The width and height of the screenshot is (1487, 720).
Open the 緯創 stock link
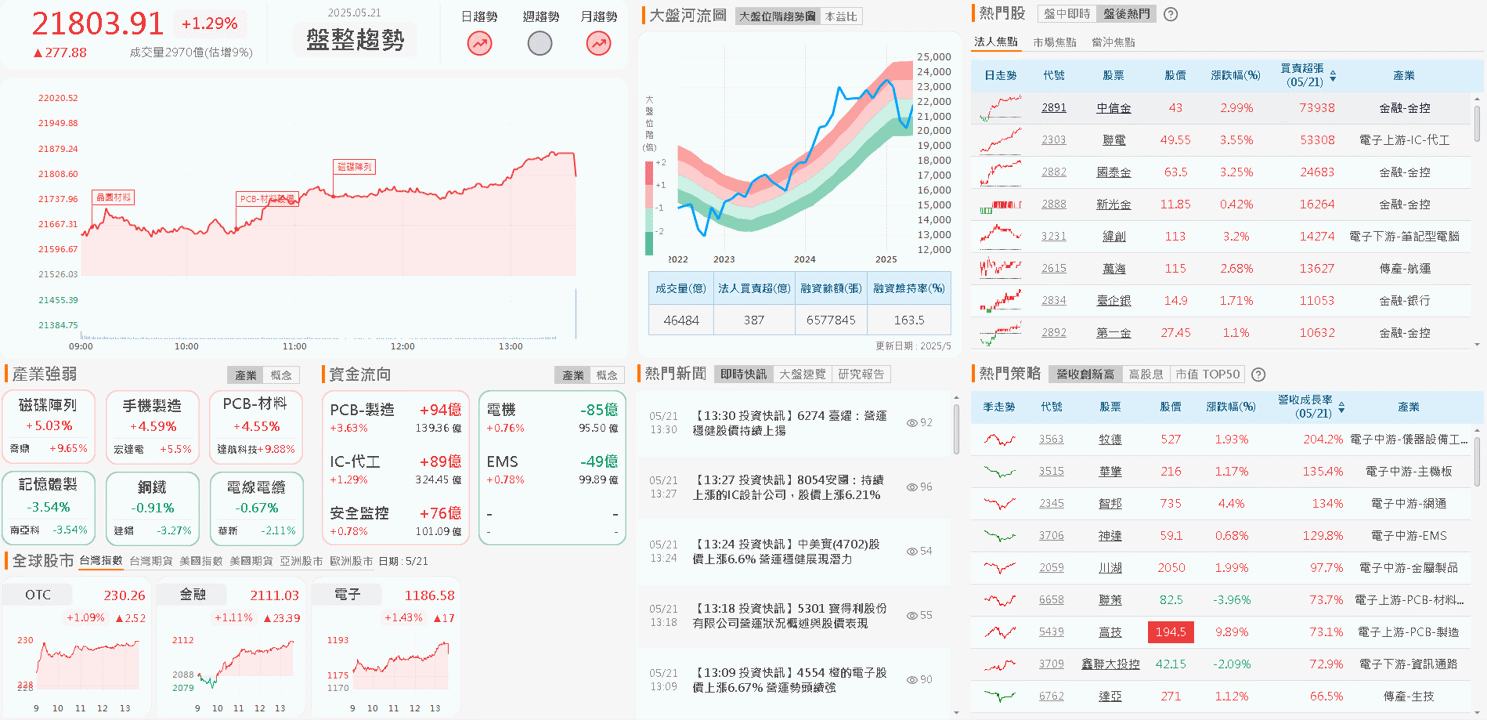[x=1113, y=236]
